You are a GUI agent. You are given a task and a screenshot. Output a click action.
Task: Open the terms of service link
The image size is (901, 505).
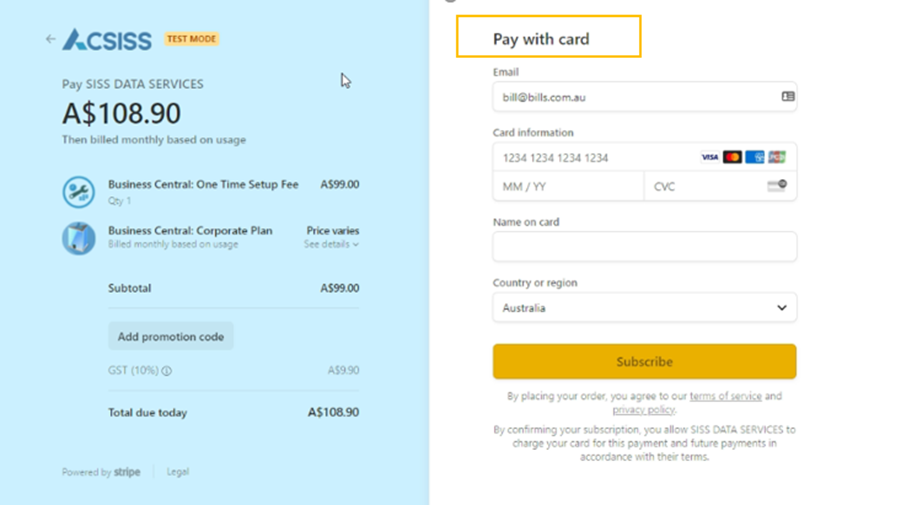725,396
